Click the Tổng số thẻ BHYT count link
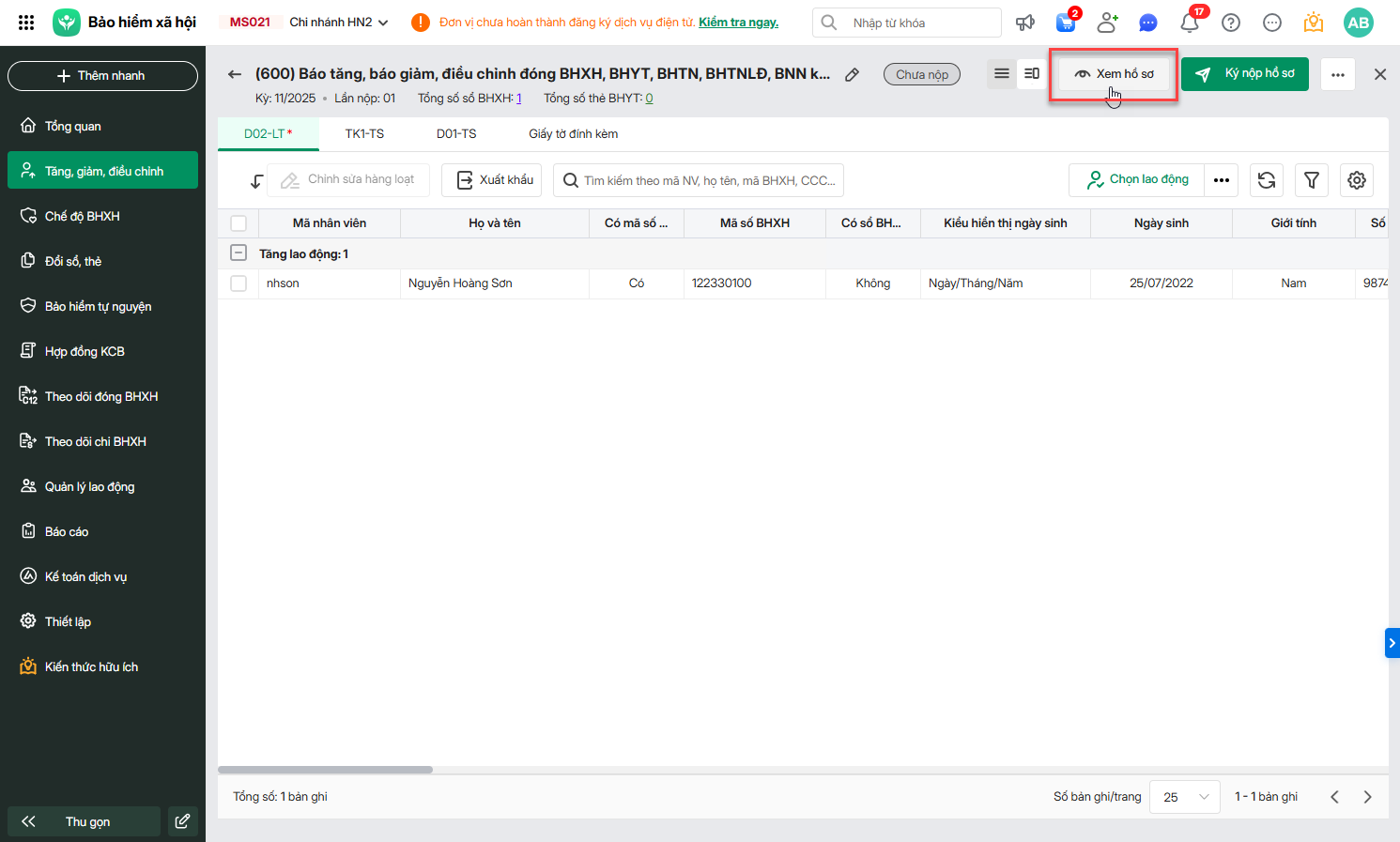Viewport: 1400px width, 842px height. (649, 99)
